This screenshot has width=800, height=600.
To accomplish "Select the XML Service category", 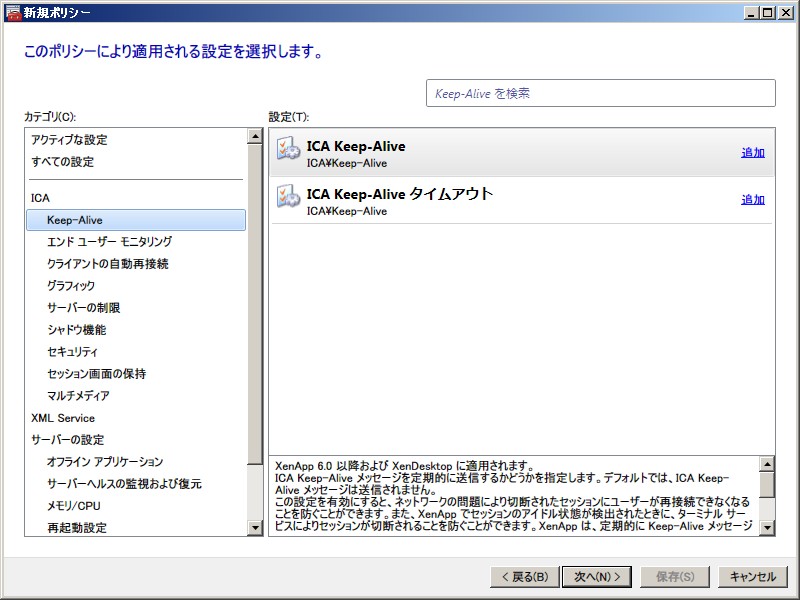I will 63,418.
